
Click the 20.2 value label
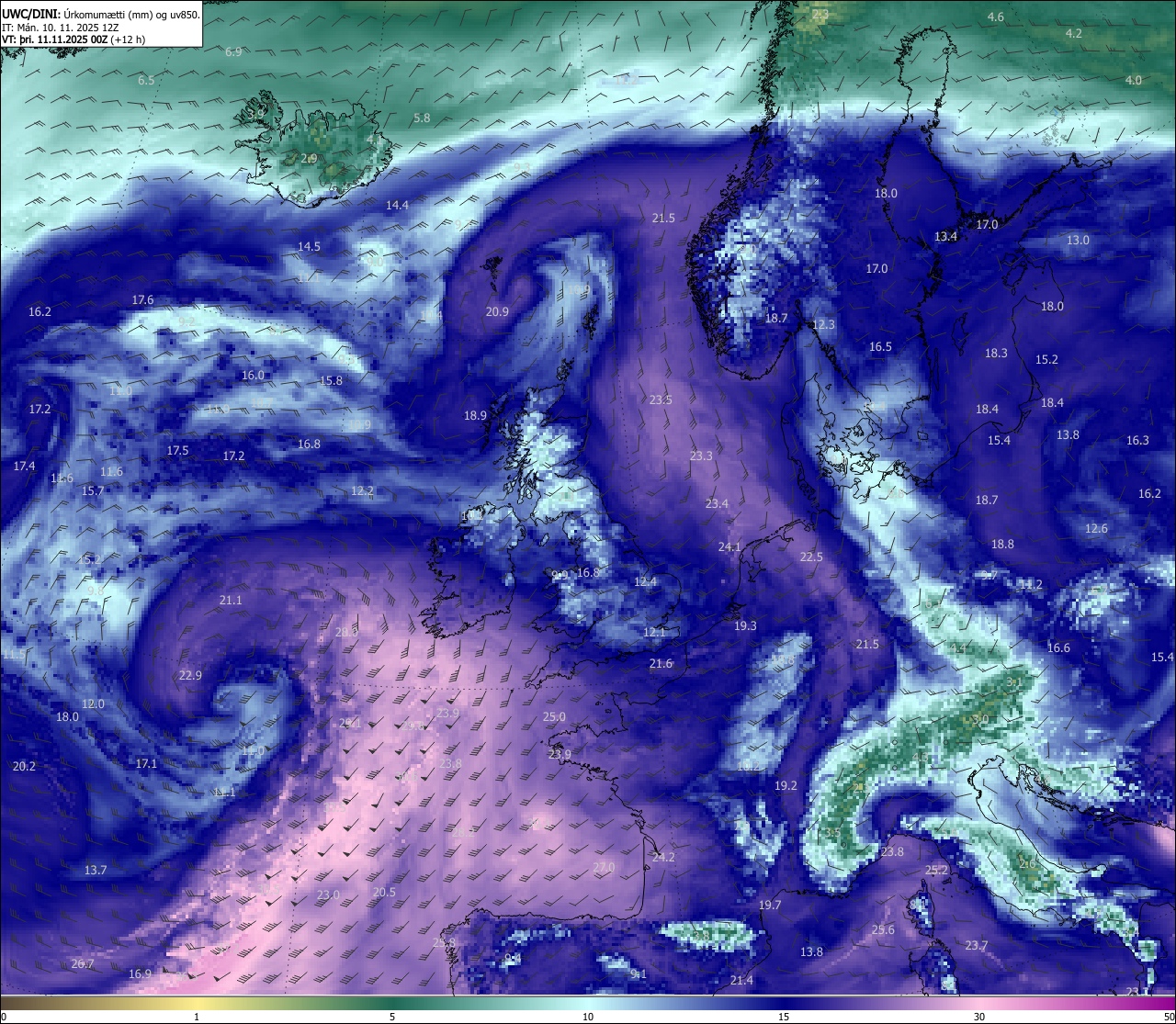(24, 767)
